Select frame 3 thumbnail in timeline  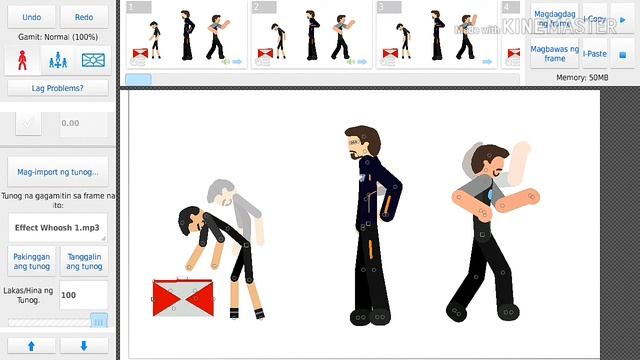(436, 34)
